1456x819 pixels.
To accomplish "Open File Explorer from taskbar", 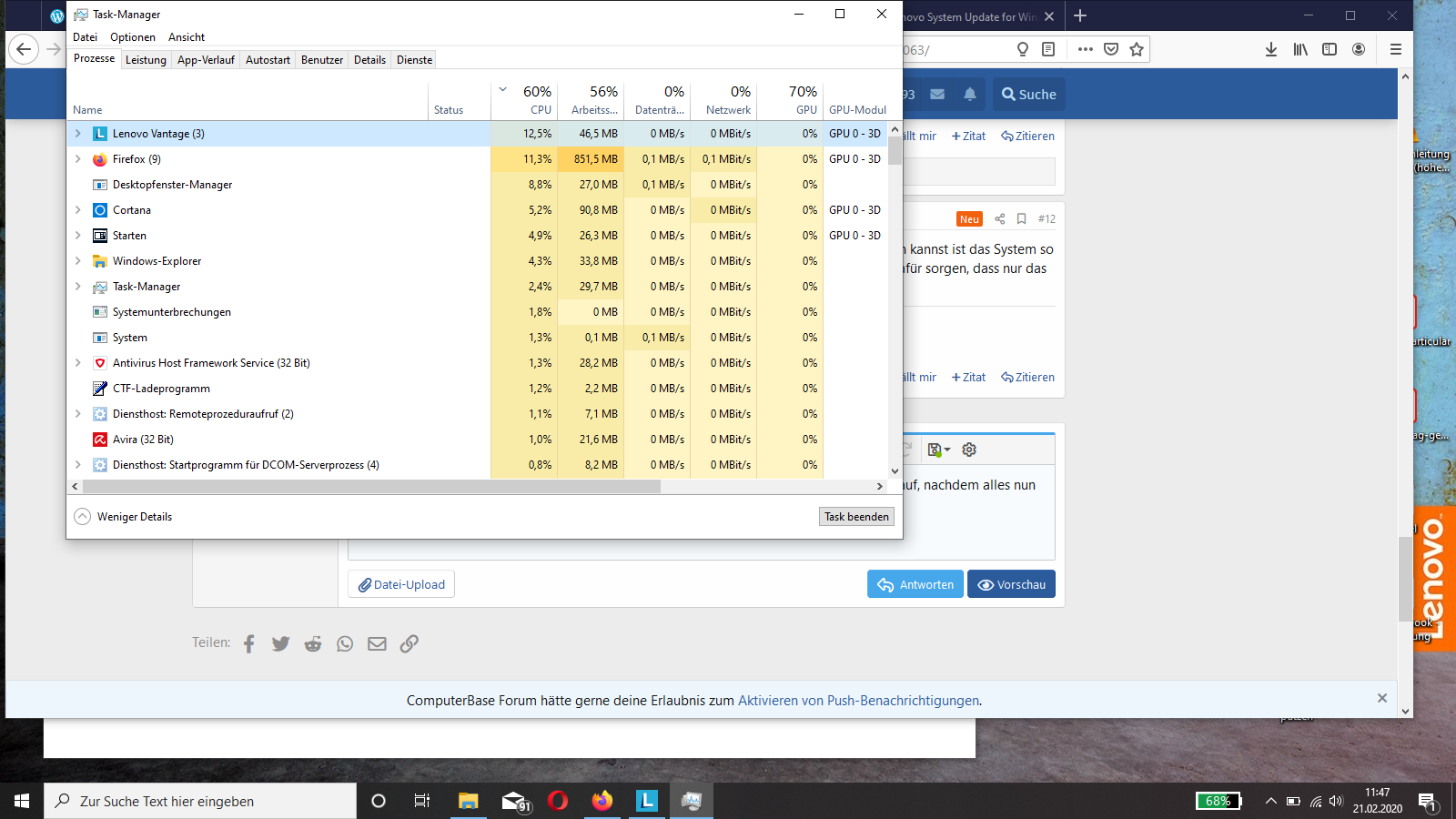I will click(468, 801).
